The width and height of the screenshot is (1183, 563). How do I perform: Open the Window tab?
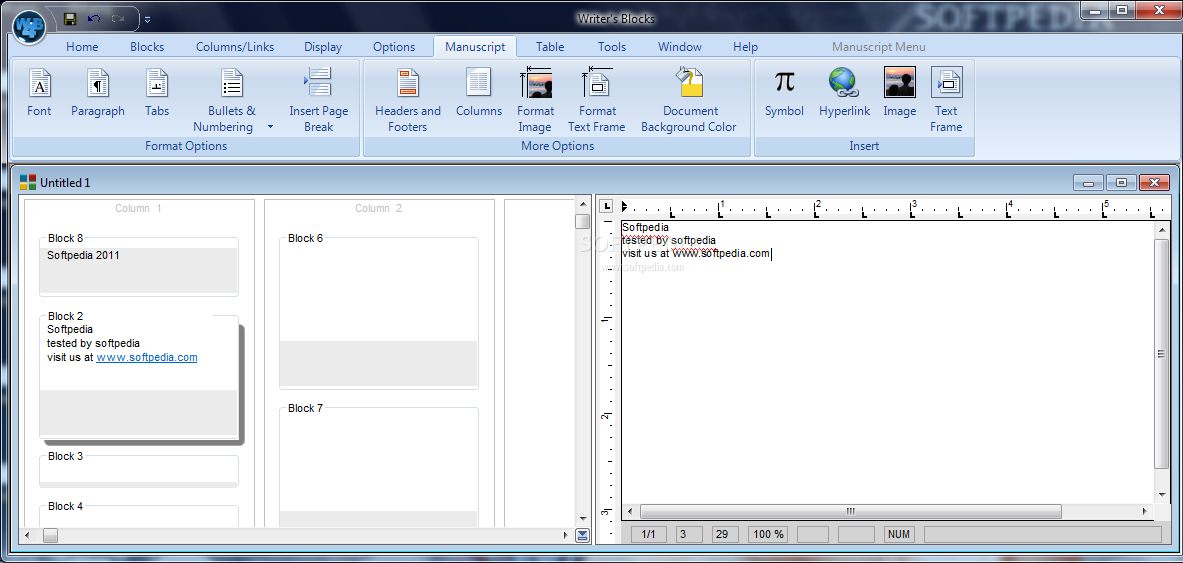tap(680, 47)
